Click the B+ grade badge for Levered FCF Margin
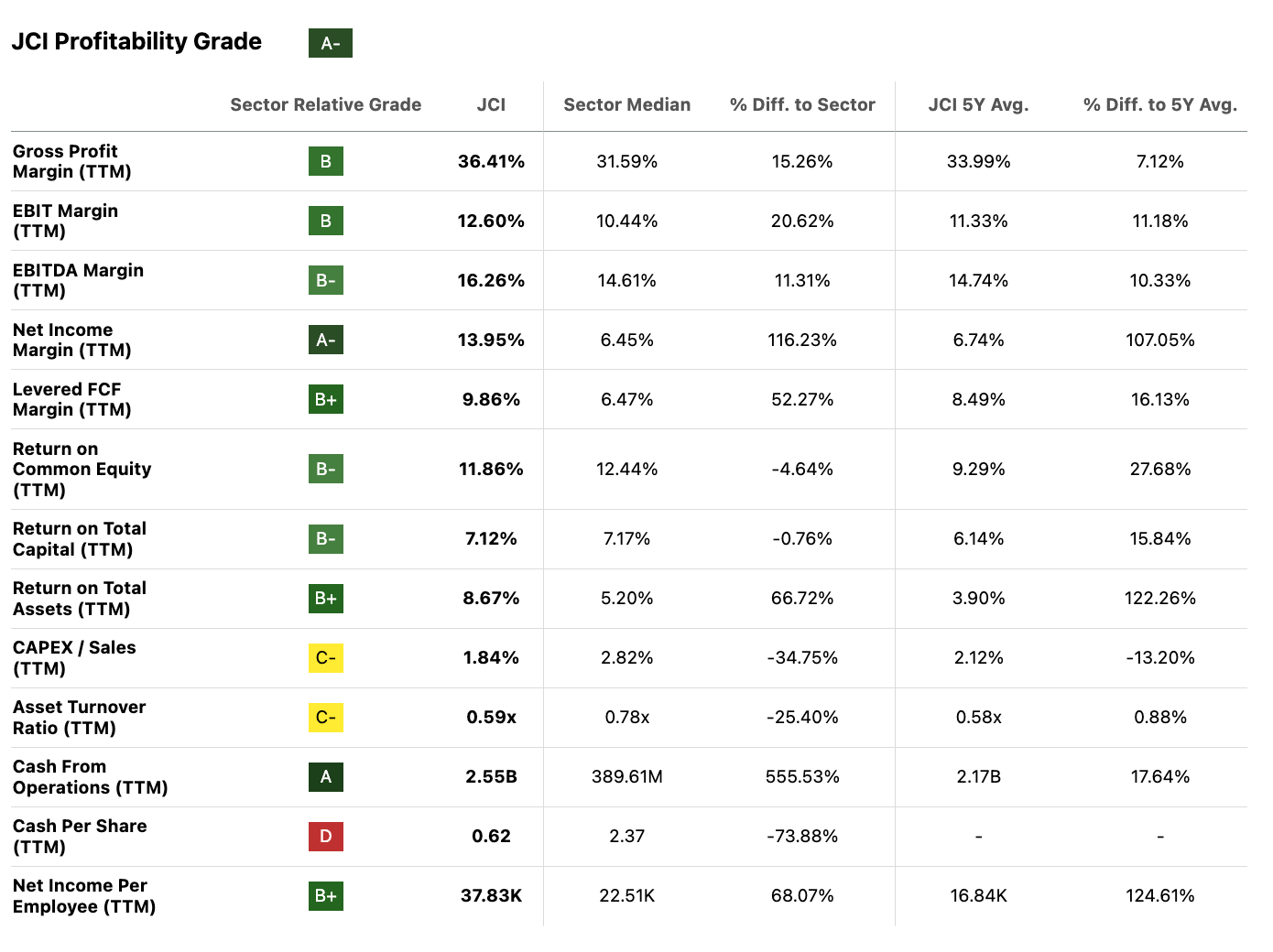1273x952 pixels. (325, 400)
